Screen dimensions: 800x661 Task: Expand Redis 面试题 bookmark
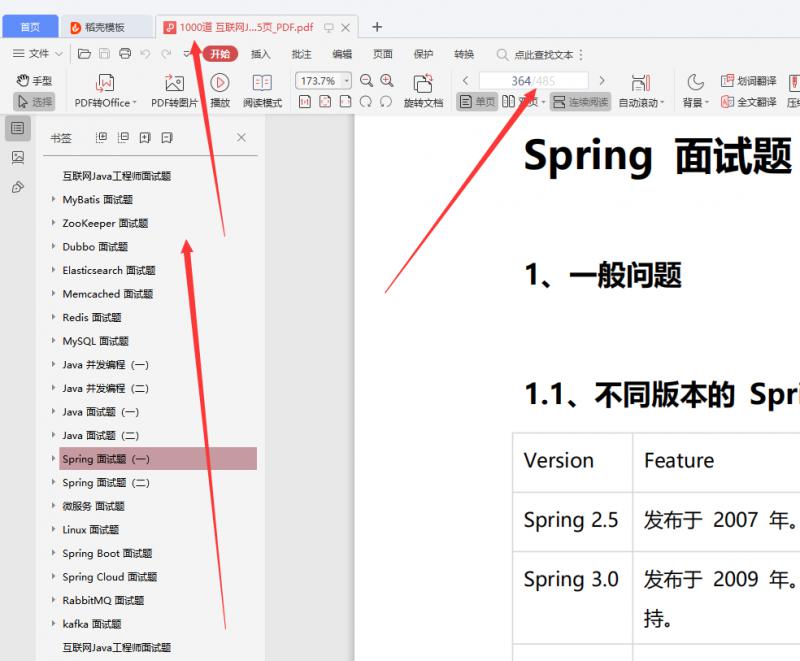pyautogui.click(x=53, y=317)
